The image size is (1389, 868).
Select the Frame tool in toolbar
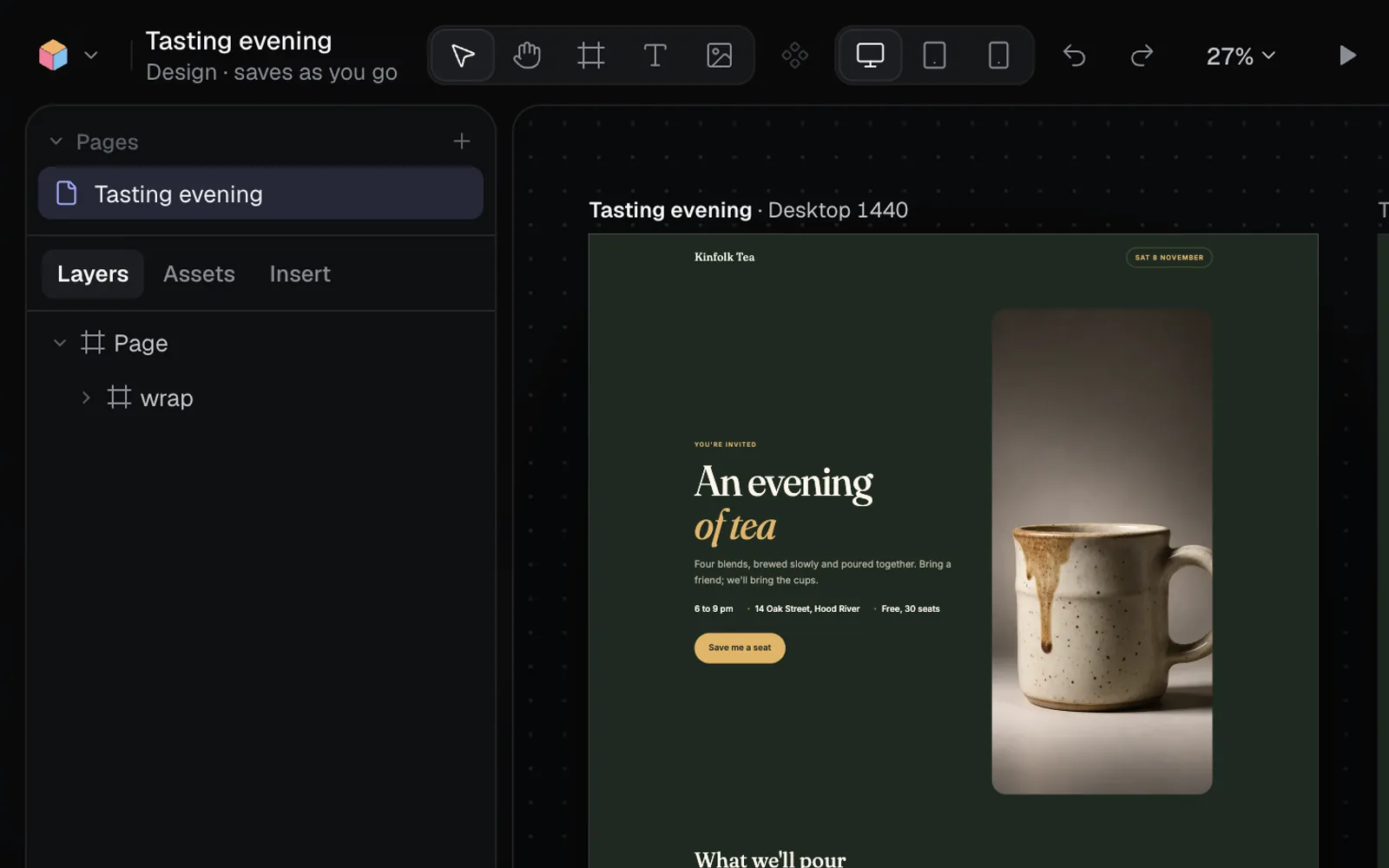click(x=591, y=56)
